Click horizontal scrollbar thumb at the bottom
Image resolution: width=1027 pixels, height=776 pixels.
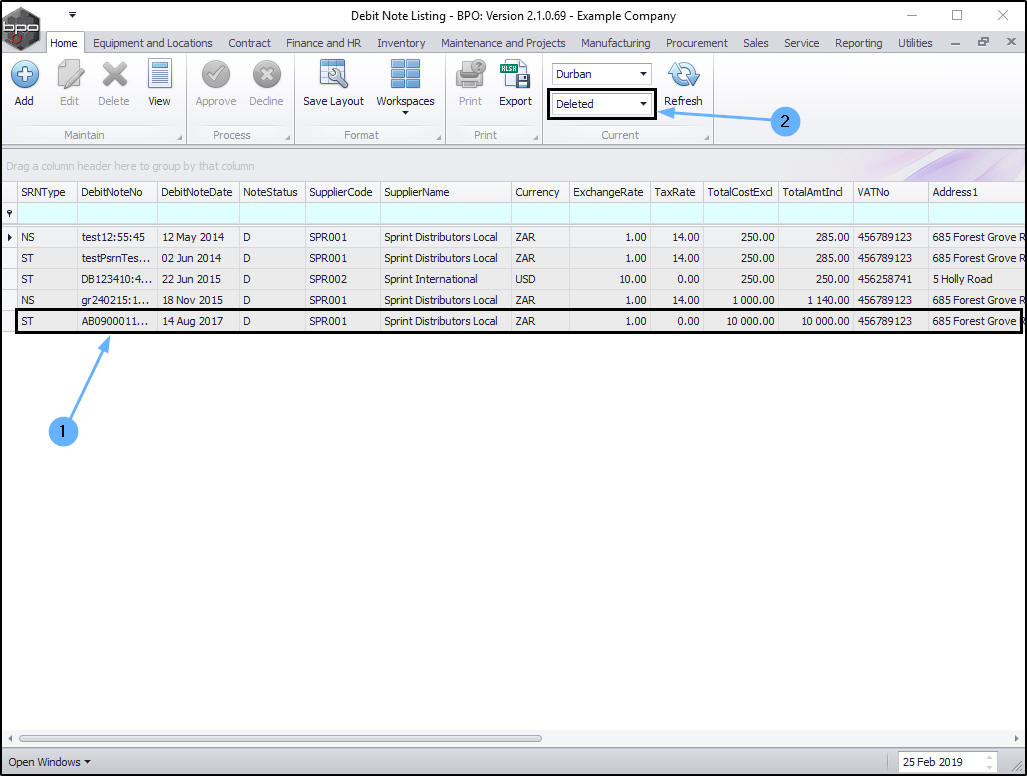tap(280, 739)
